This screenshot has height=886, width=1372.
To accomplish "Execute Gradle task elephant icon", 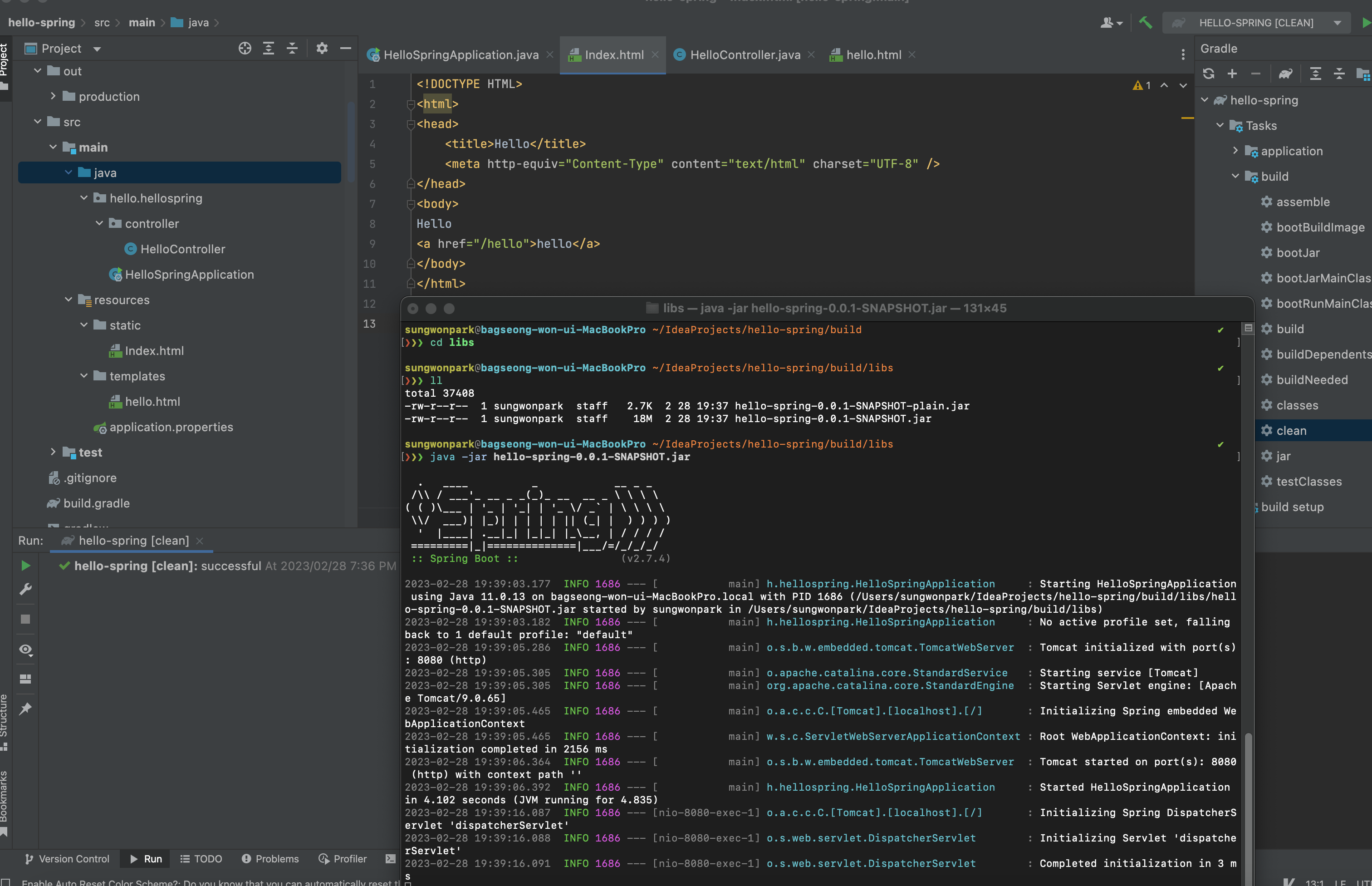I will pyautogui.click(x=1285, y=74).
